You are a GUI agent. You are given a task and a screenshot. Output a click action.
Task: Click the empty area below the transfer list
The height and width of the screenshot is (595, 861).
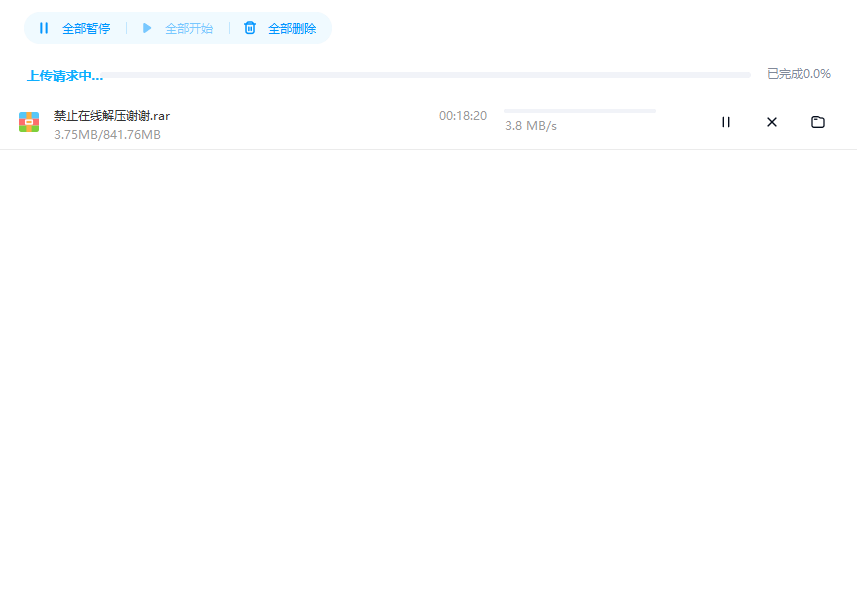point(430,370)
